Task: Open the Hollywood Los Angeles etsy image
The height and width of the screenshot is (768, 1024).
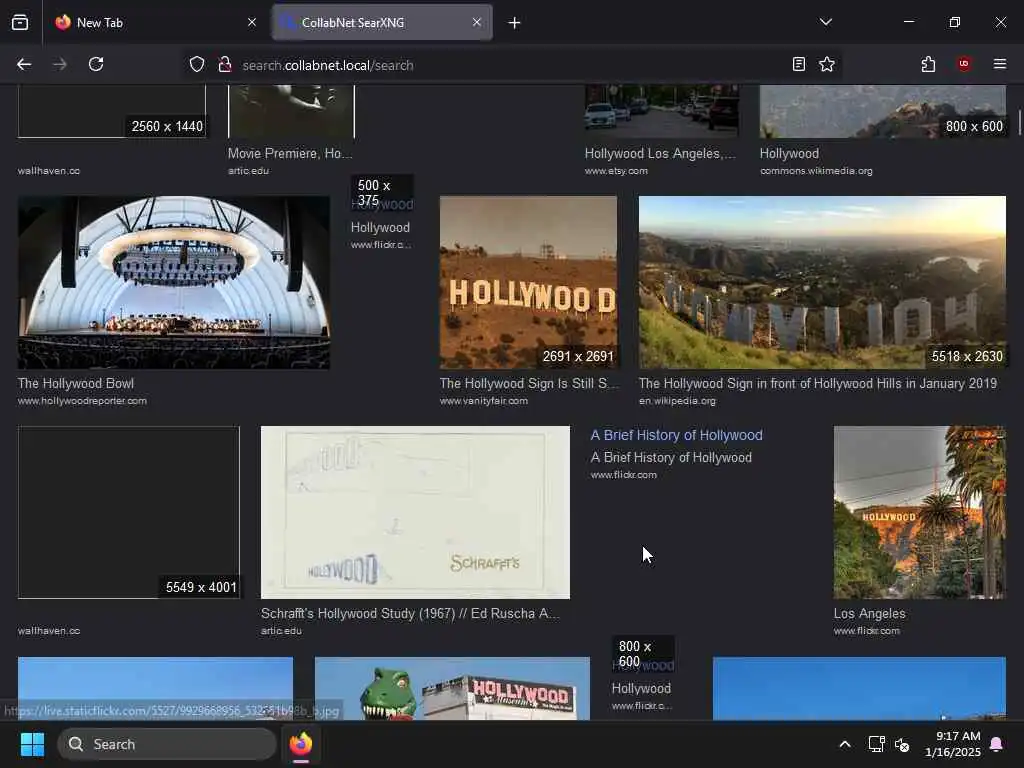Action: [x=662, y=111]
